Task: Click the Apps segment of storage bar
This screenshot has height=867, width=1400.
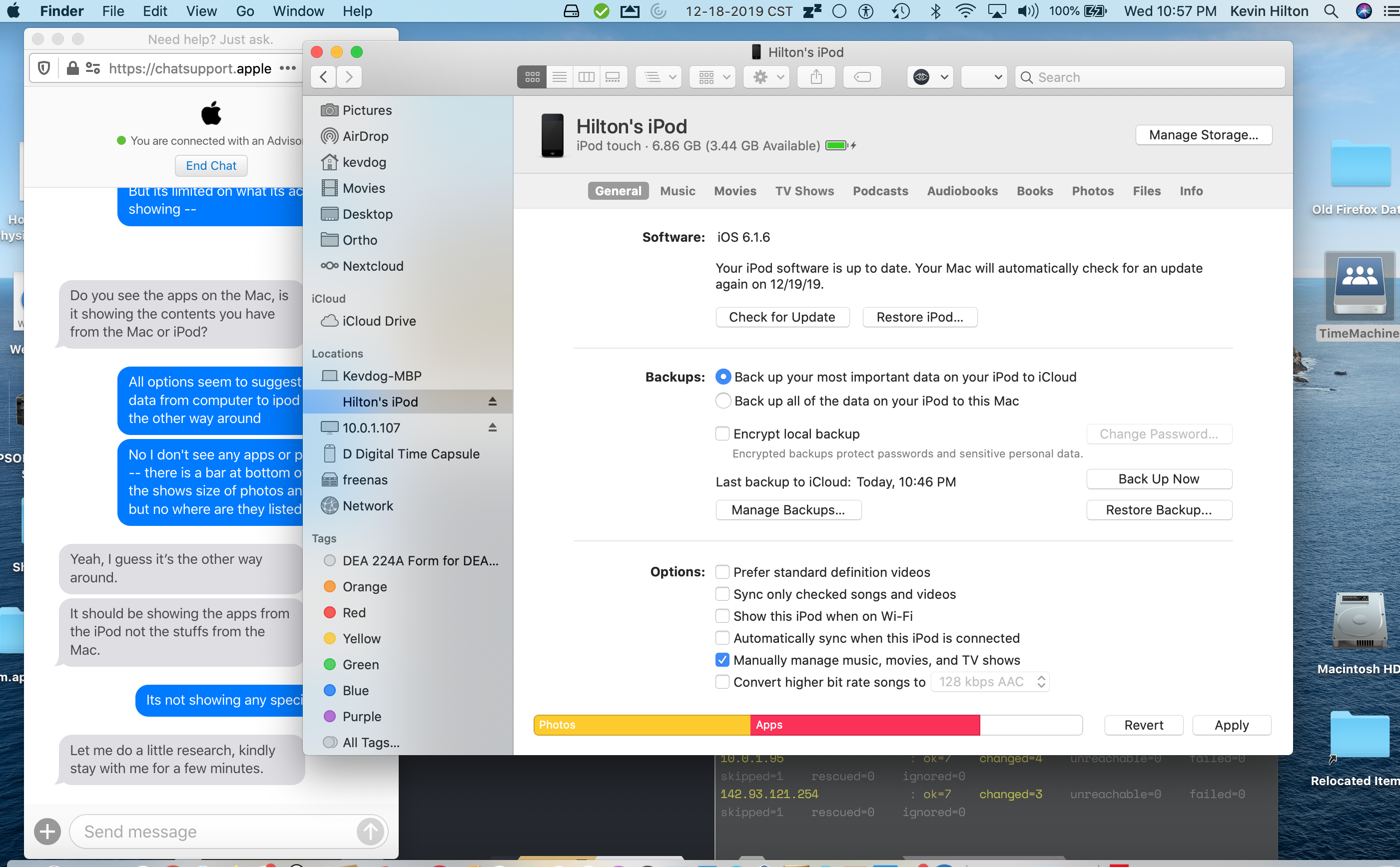Action: click(865, 725)
